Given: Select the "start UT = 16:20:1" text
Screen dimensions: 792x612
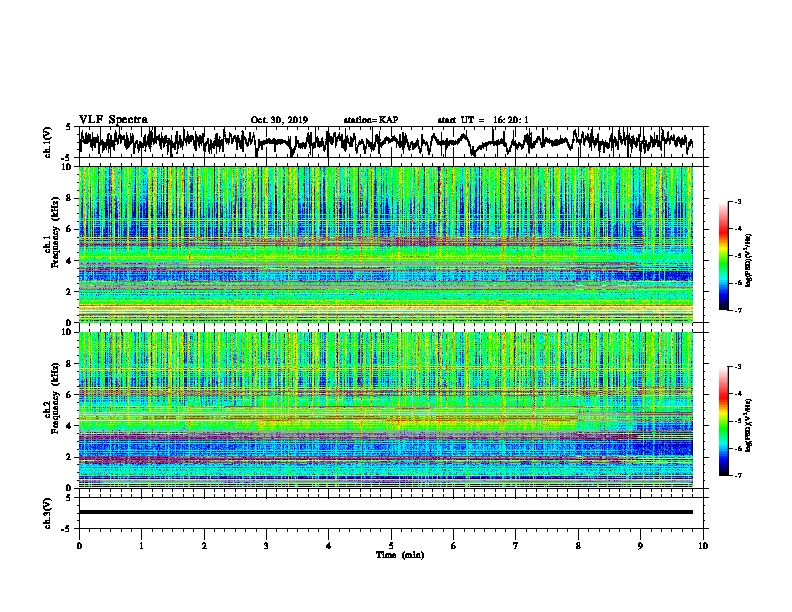Looking at the screenshot, I should click(x=483, y=120).
